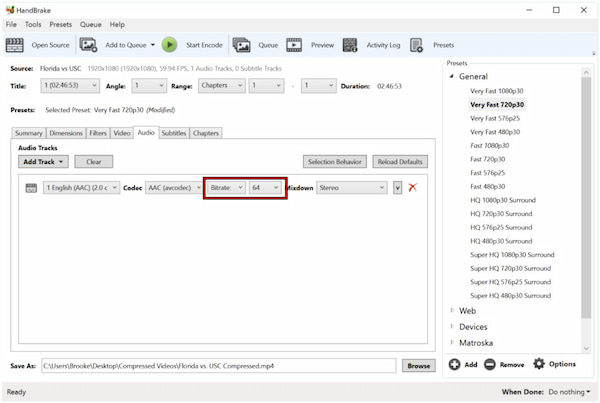The width and height of the screenshot is (600, 403).
Task: Open the Codec AAC (avcodec) dropdown
Action: coord(173,188)
